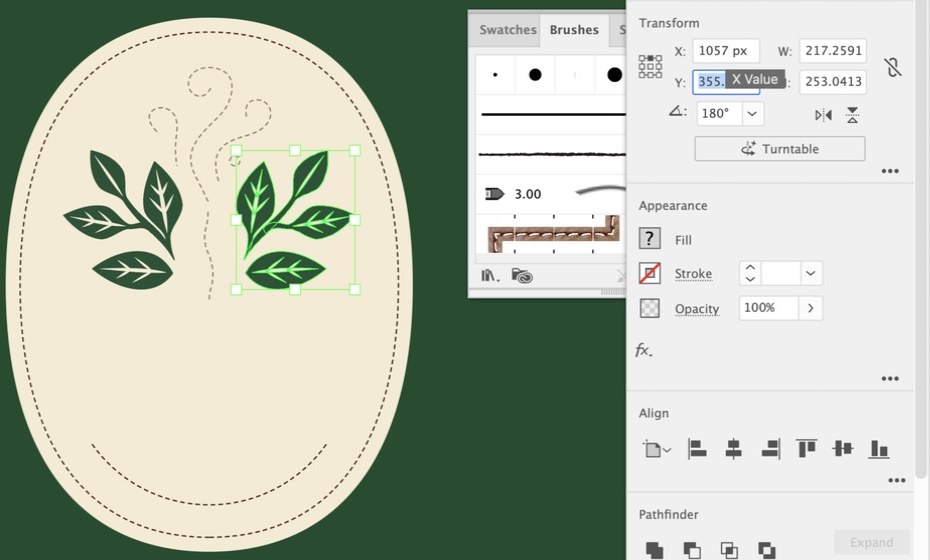Open more options in the Transform section
The image size is (930, 560).
point(890,171)
